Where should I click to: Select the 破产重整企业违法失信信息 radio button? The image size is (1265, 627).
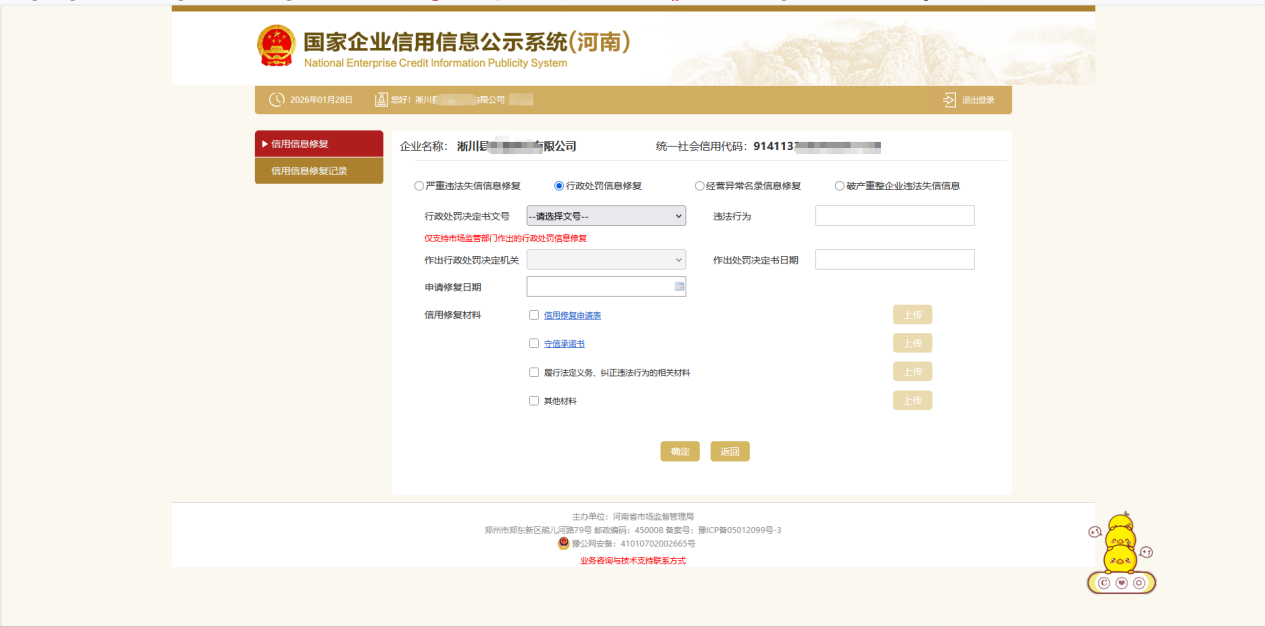pyautogui.click(x=840, y=185)
